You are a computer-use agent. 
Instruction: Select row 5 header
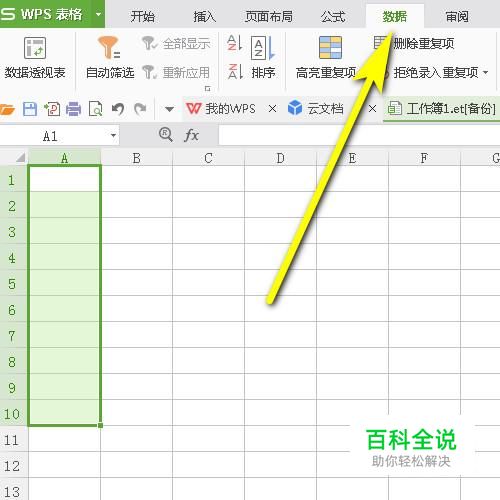(14, 283)
